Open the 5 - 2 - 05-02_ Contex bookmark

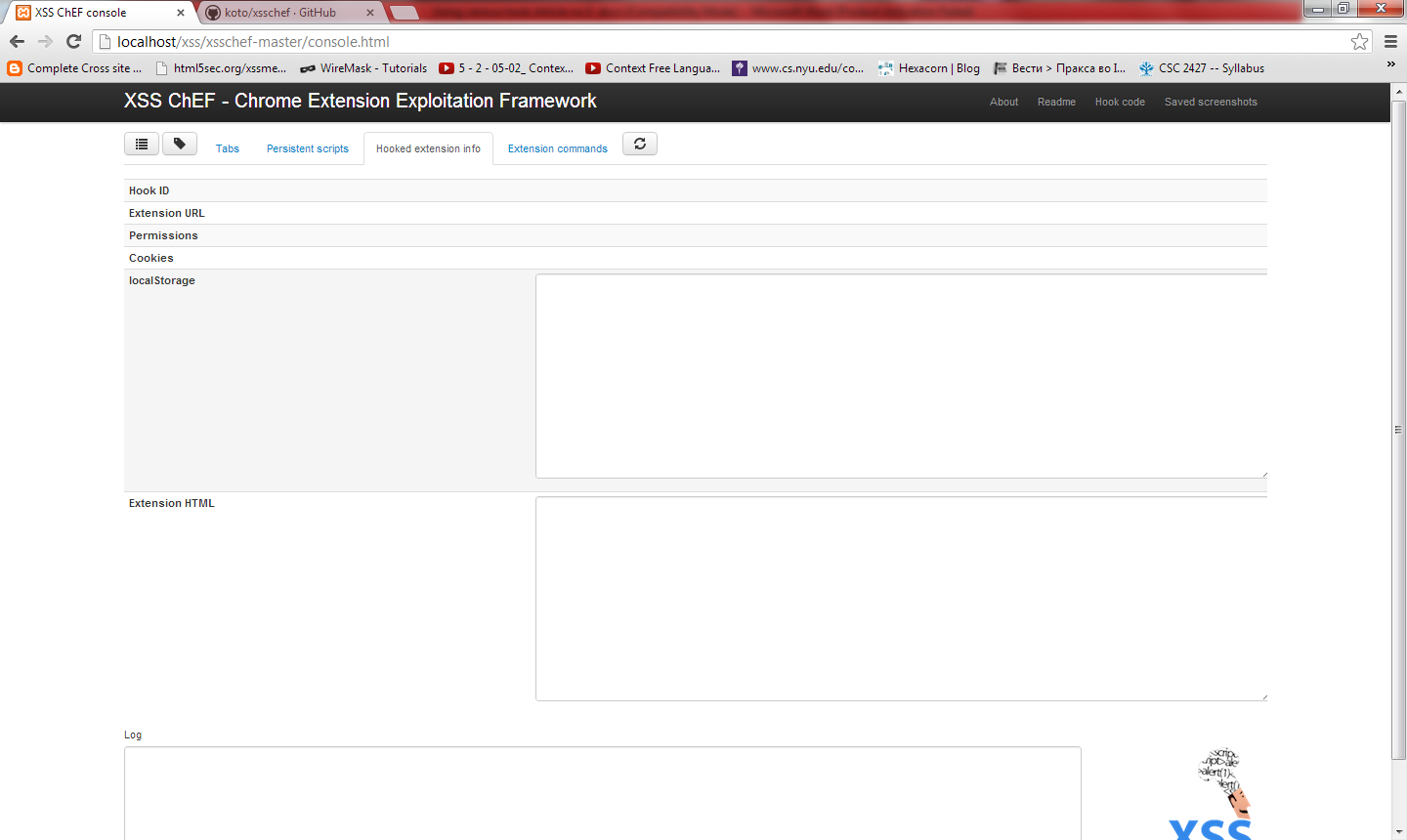(x=506, y=68)
